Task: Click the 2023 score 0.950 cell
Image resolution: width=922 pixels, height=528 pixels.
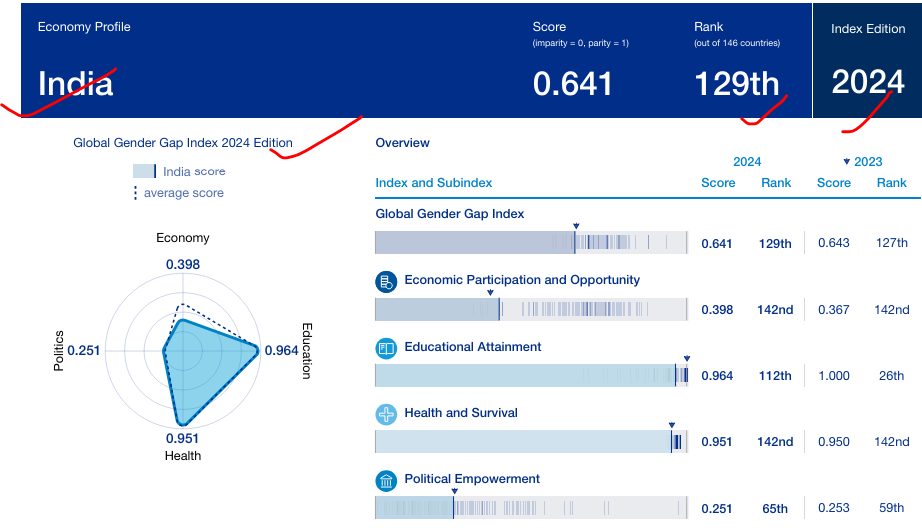Action: 834,442
